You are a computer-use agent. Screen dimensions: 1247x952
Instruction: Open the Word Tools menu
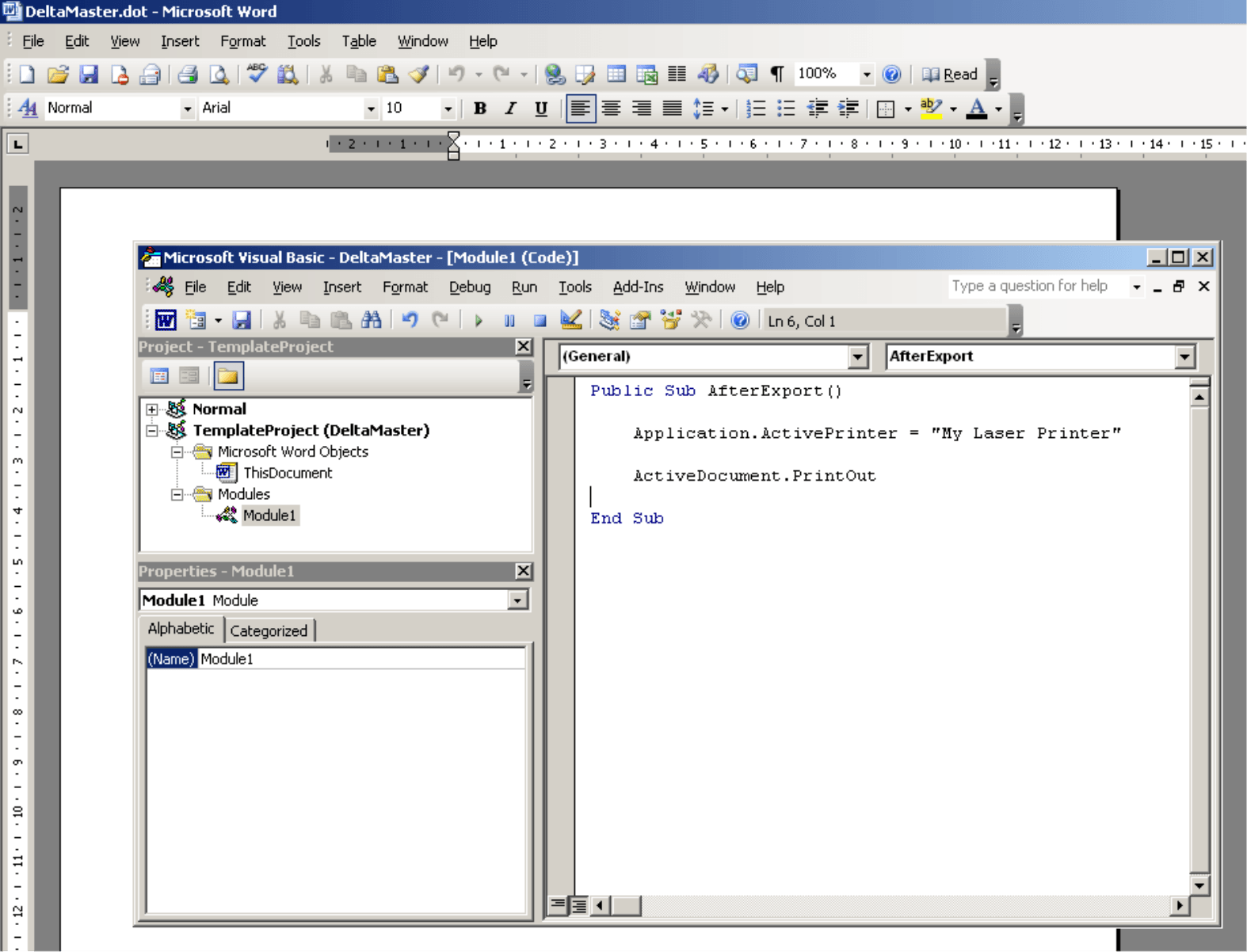pos(303,41)
